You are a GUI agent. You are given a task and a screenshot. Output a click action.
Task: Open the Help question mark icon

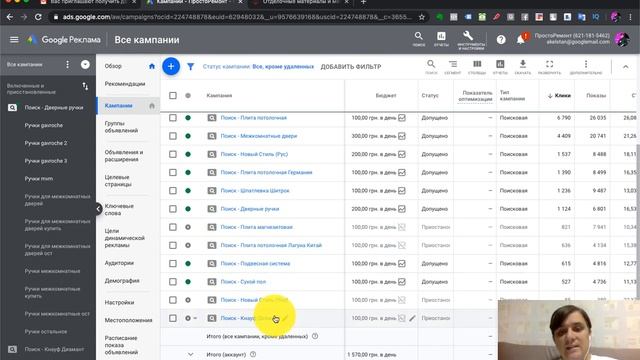tap(501, 40)
